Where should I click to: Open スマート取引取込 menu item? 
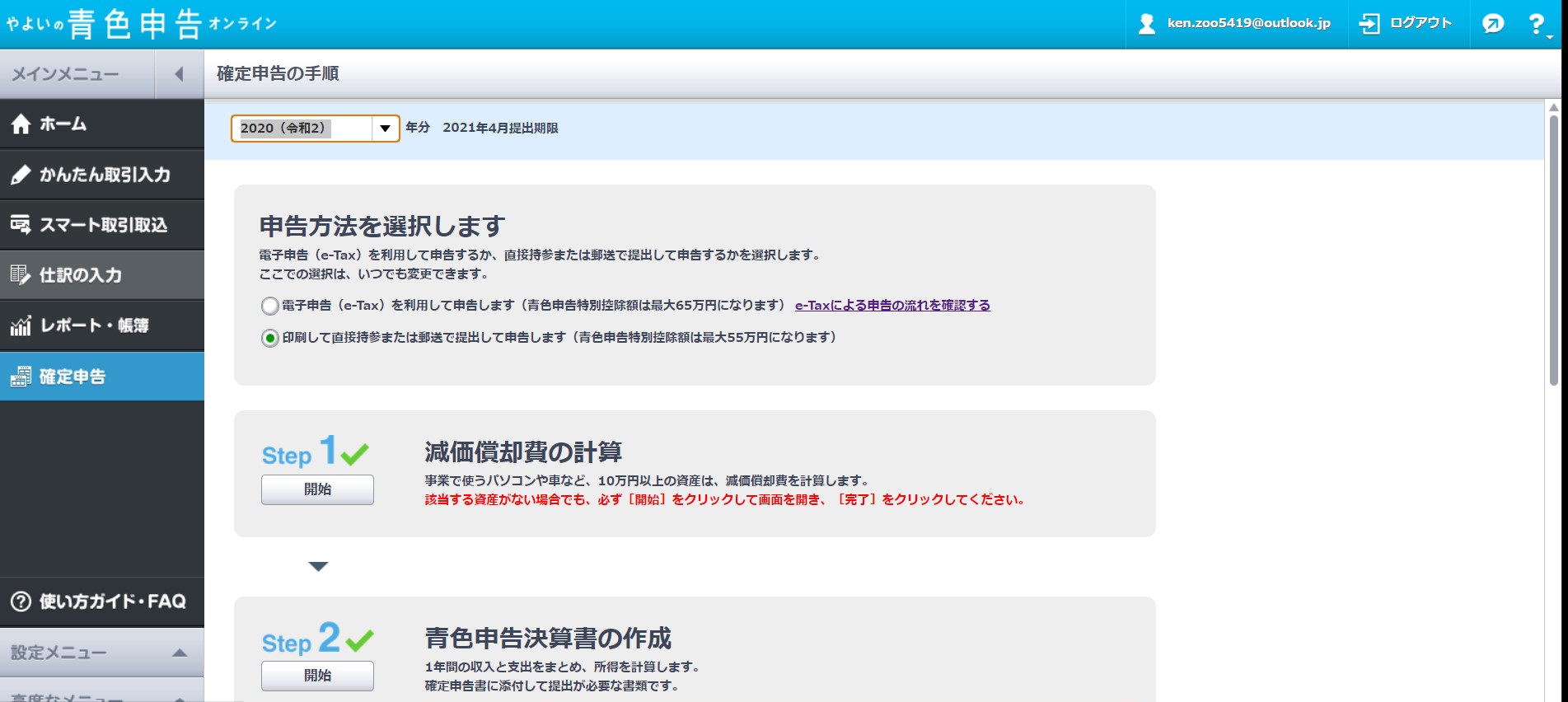[x=102, y=225]
